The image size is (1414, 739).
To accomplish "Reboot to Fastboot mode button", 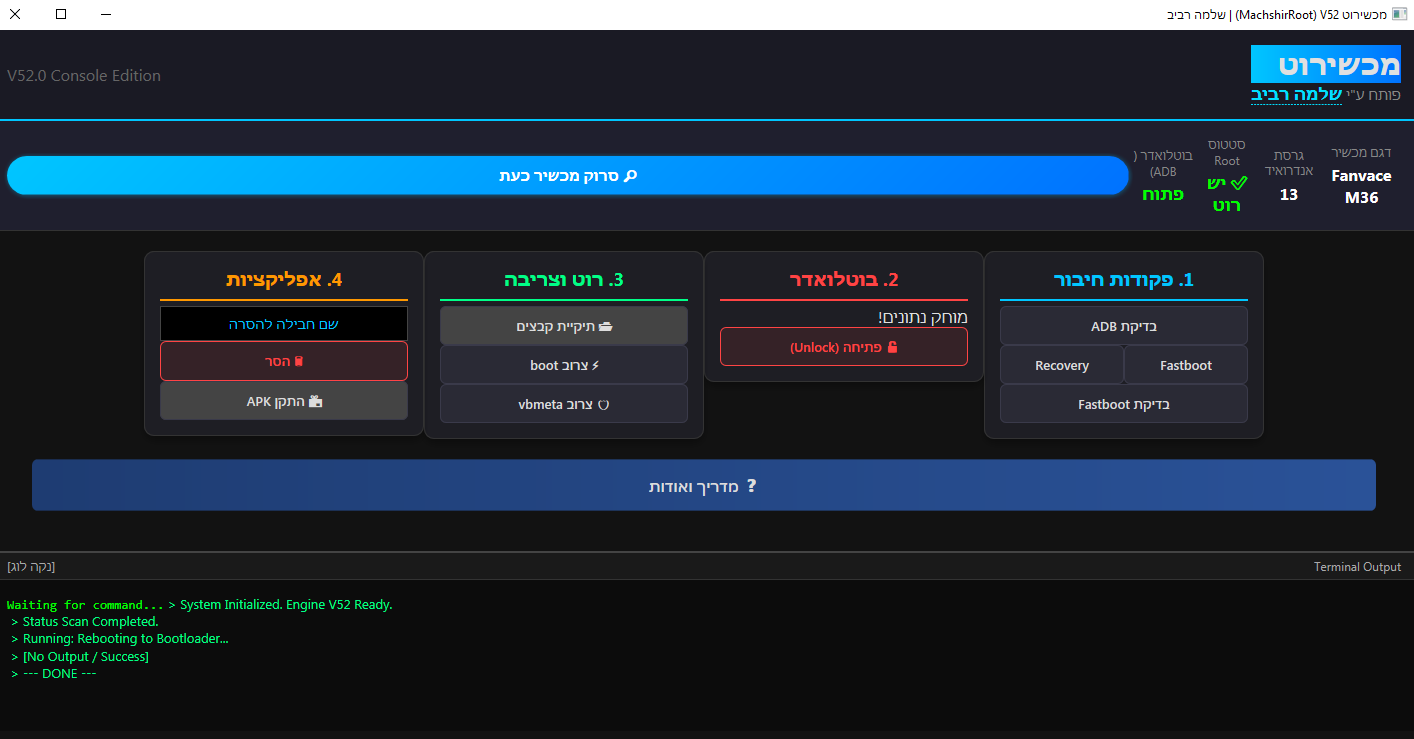I will click(1185, 365).
